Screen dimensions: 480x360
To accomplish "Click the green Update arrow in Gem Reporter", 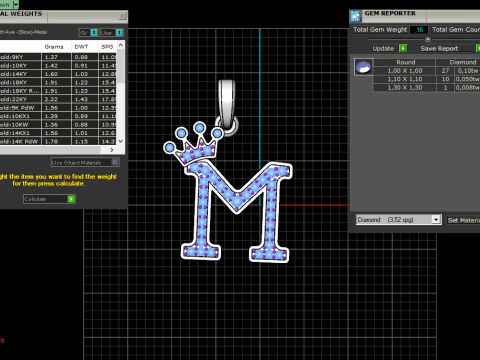I will [403, 48].
